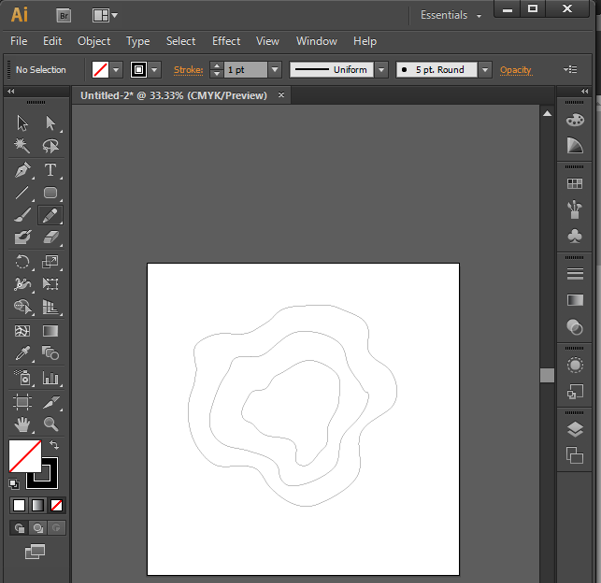Screen dimensions: 601x583
Task: Open the stroke weight dropdown
Action: coord(275,70)
